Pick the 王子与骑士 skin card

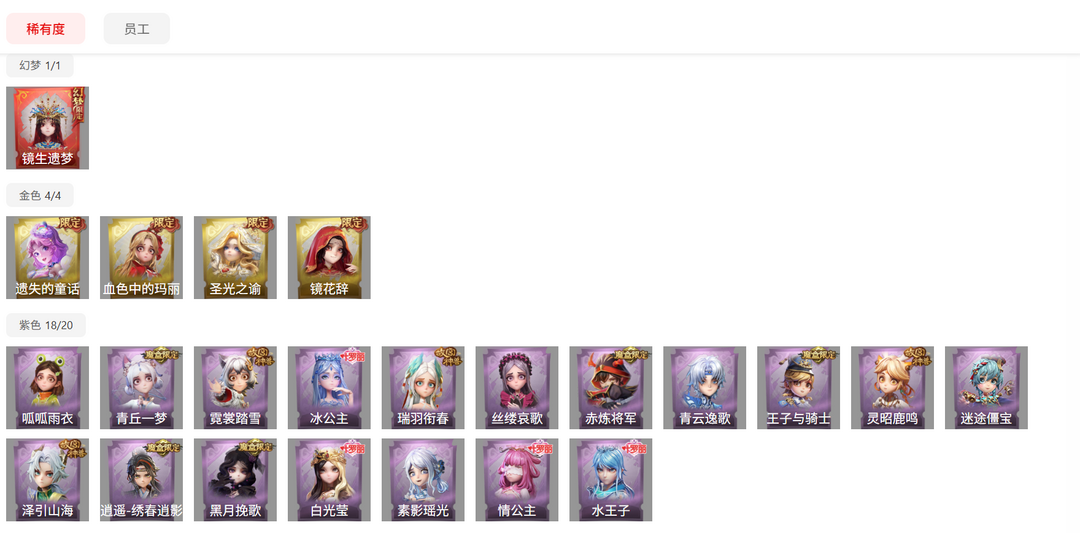(798, 388)
